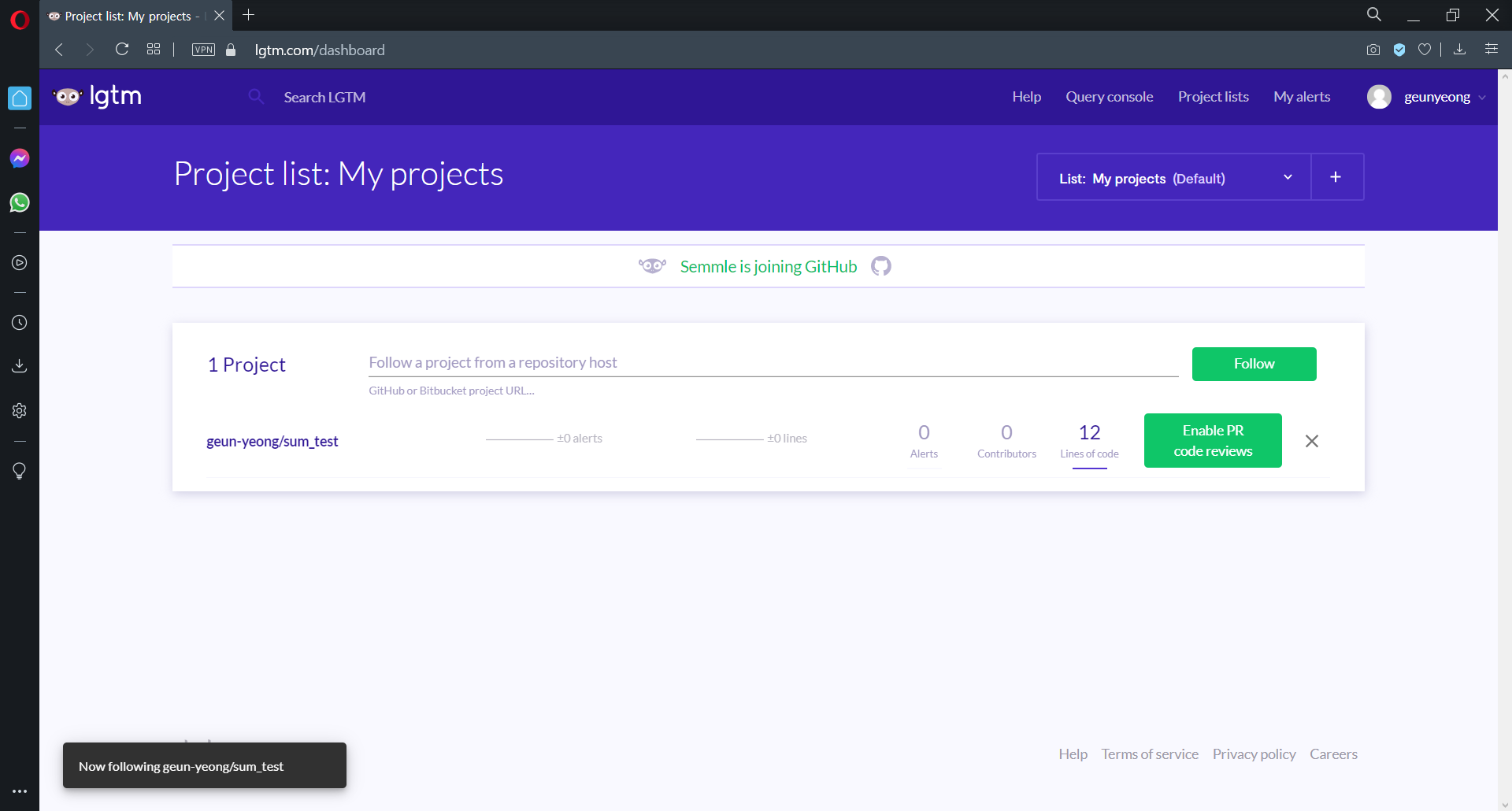Take a snapshot with the camera icon
The height and width of the screenshot is (811, 1512).
tap(1373, 50)
